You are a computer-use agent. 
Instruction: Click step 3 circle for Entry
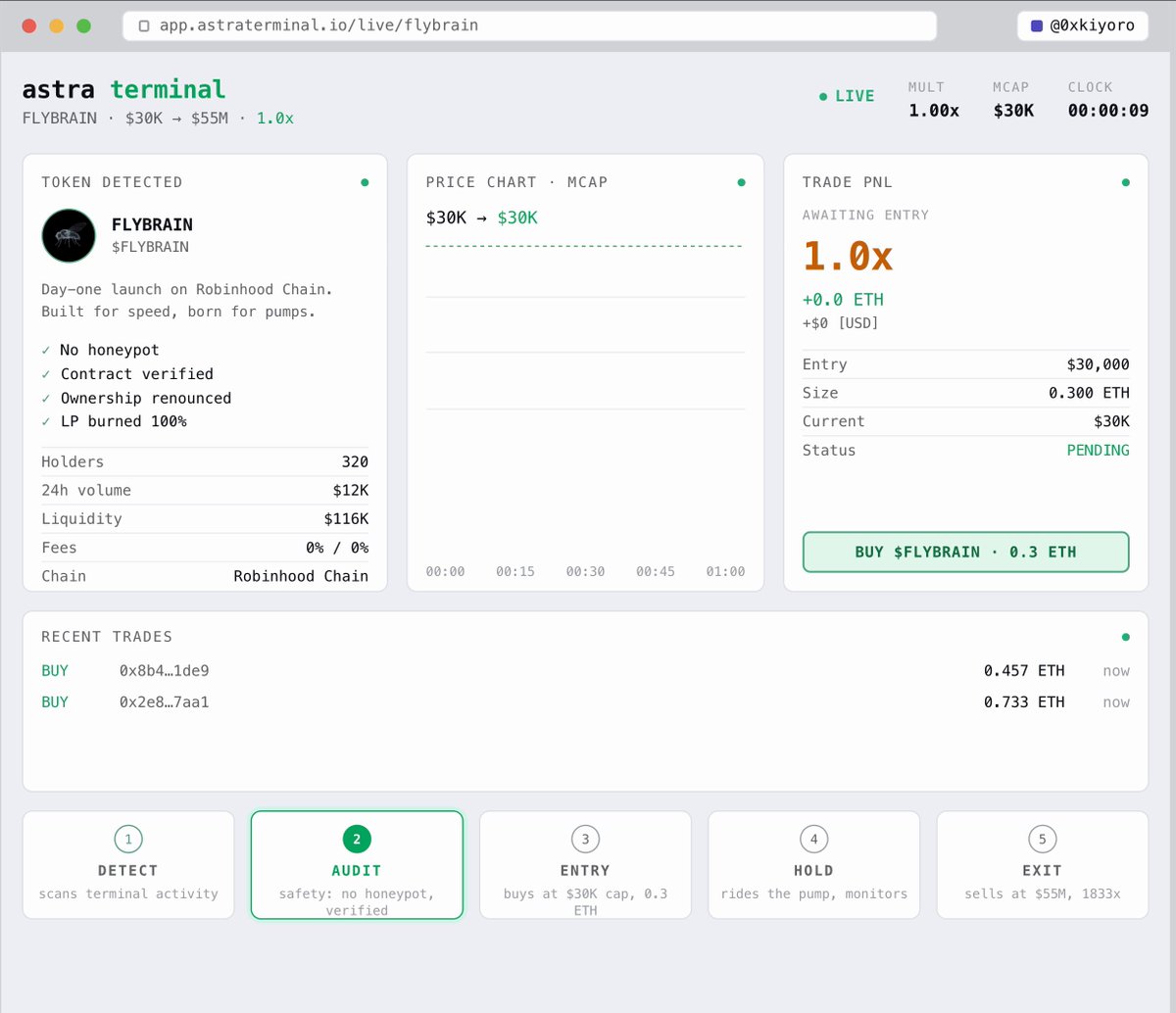[x=585, y=840]
